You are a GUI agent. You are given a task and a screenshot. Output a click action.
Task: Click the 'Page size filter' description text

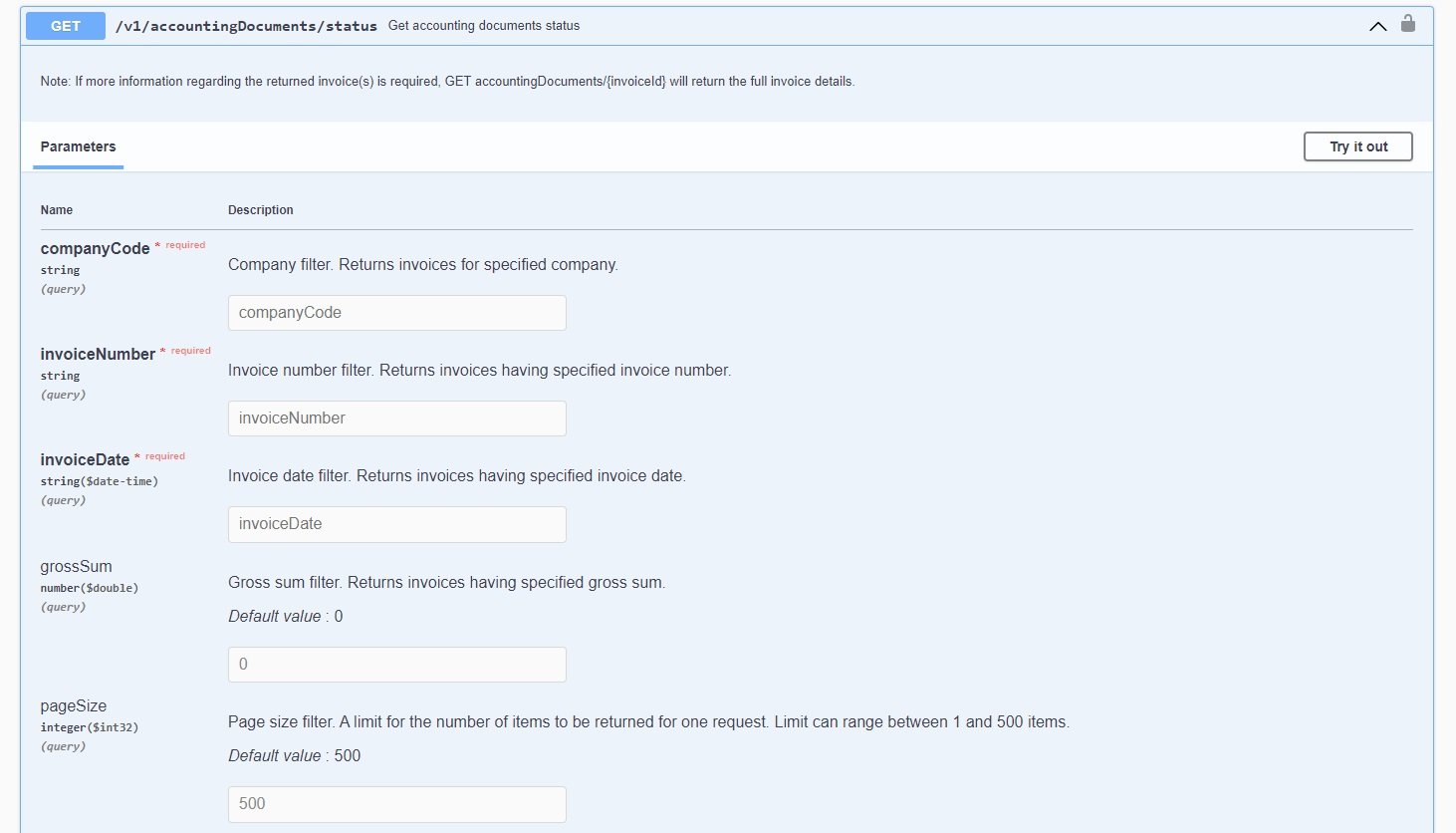tap(648, 722)
